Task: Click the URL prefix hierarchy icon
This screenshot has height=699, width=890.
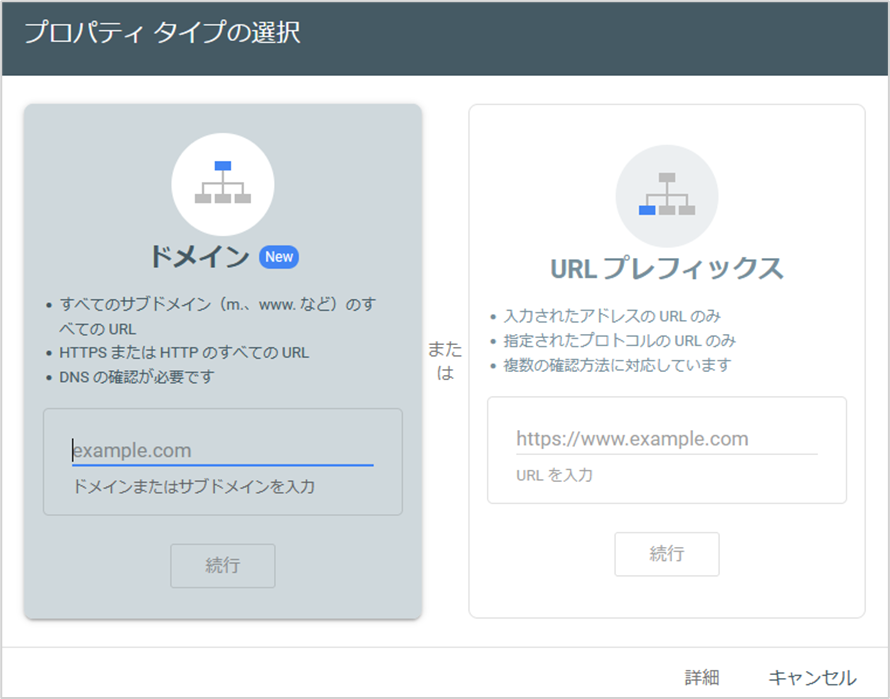Action: pyautogui.click(x=667, y=196)
